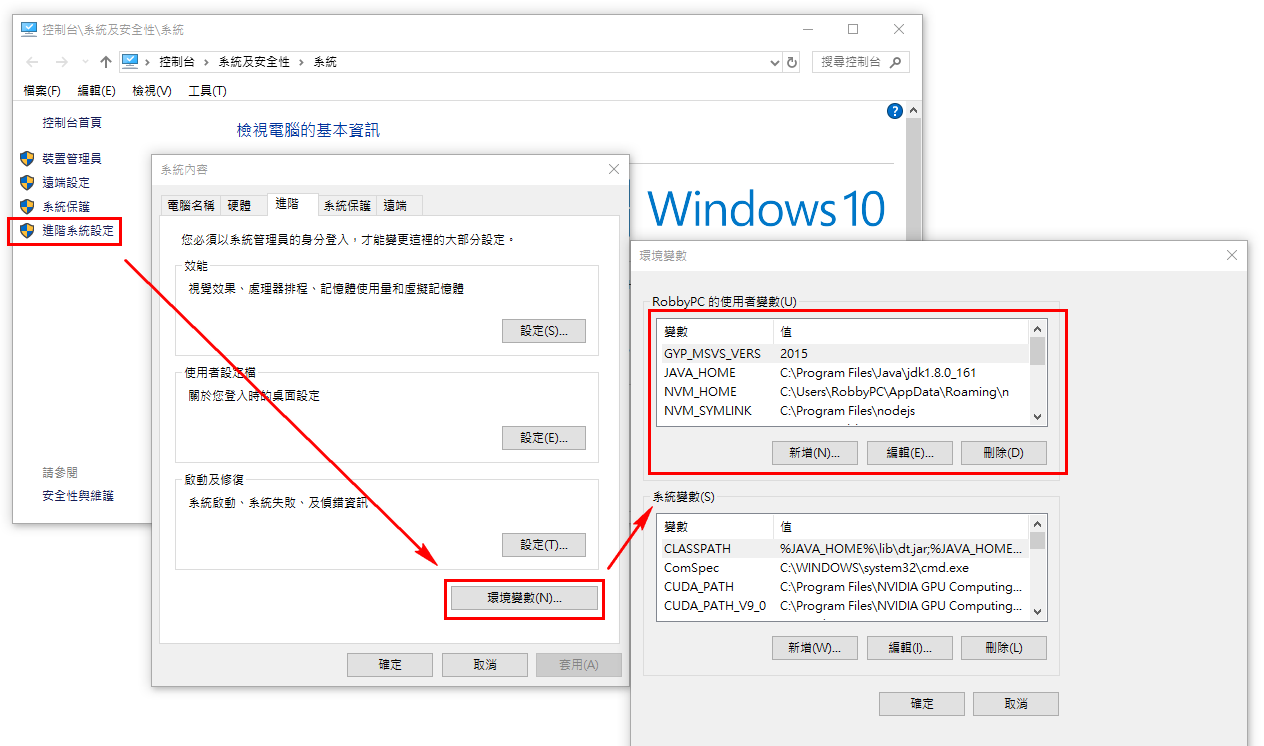The height and width of the screenshot is (746, 1264).
Task: Select GYP_MSVS_VERS user variable row
Action: tap(843, 354)
